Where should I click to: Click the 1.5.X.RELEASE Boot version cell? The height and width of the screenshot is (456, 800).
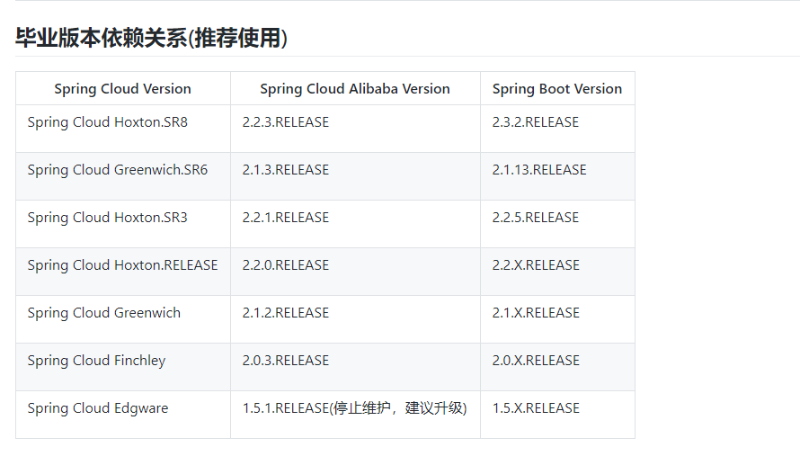(558, 414)
